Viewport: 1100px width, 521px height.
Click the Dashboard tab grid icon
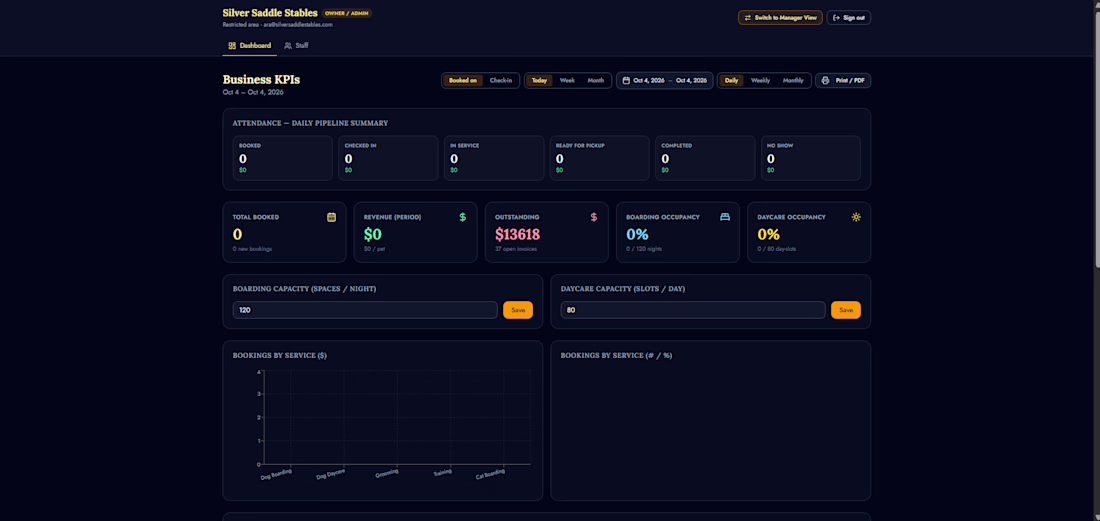(232, 46)
